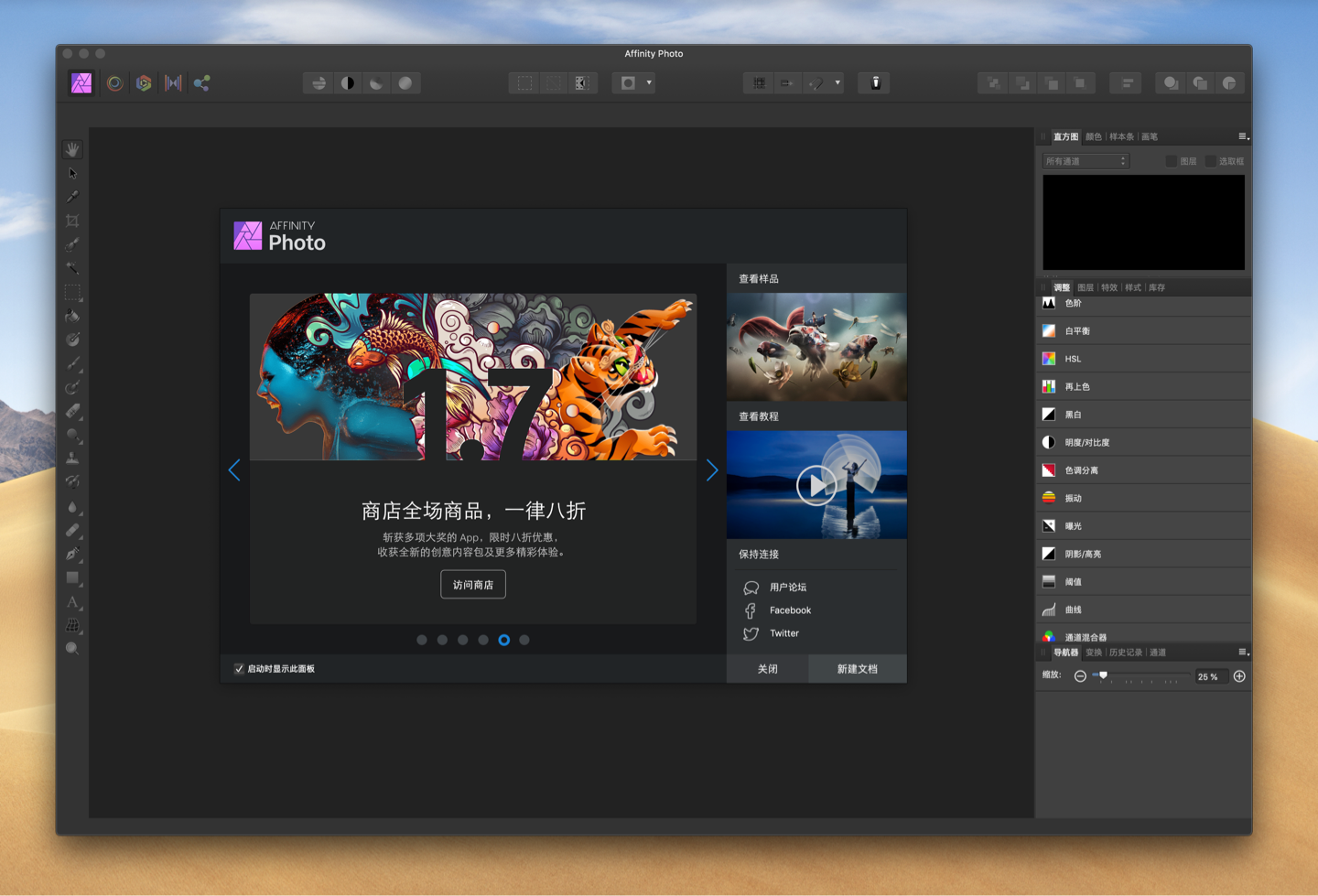Apply Auto Levels from the toolbar
The width and height of the screenshot is (1318, 896).
coord(319,83)
